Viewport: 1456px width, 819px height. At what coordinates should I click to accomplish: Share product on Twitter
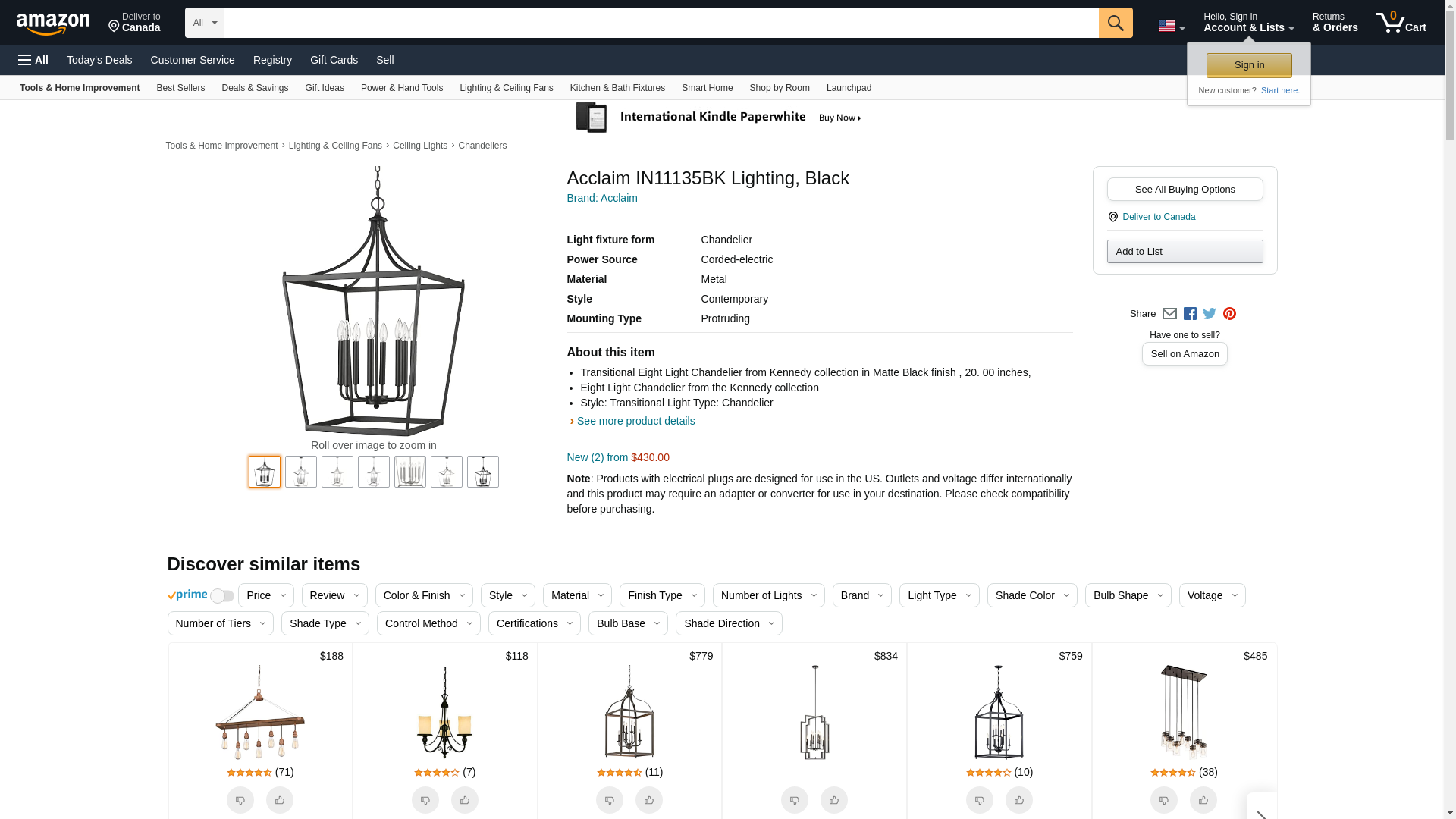1210,314
